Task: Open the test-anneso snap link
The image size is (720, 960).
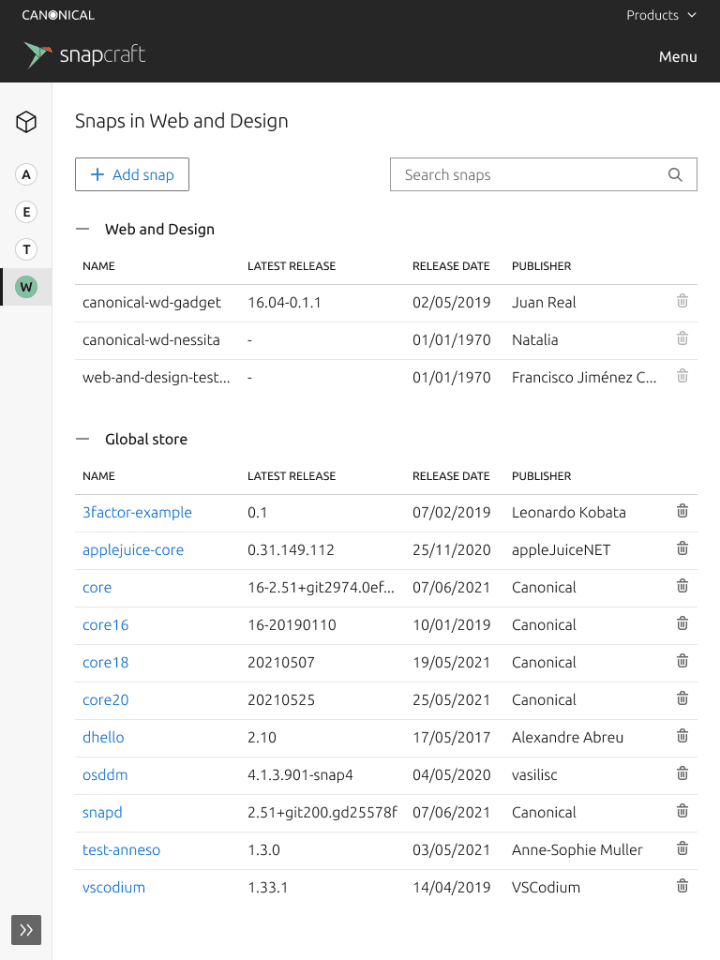Action: tap(121, 850)
